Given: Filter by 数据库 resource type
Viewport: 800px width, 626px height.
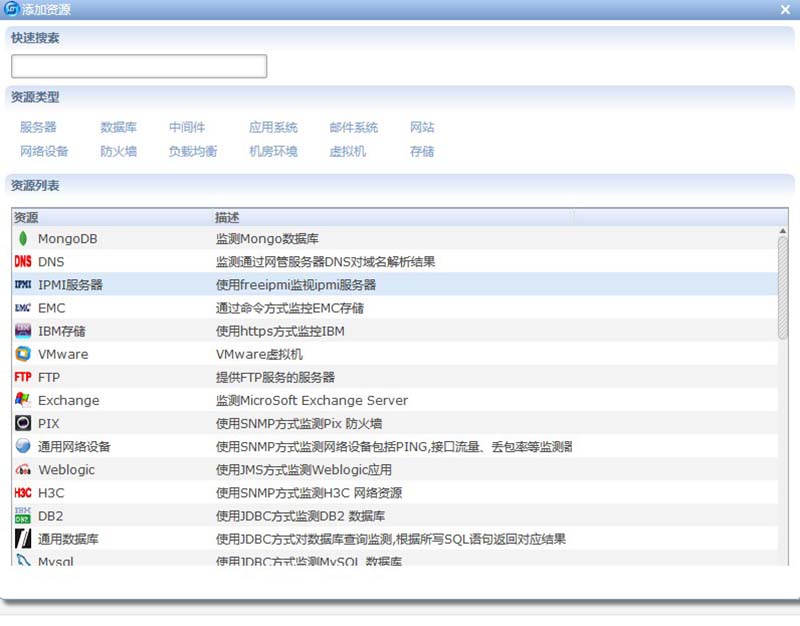Looking at the screenshot, I should coord(118,128).
